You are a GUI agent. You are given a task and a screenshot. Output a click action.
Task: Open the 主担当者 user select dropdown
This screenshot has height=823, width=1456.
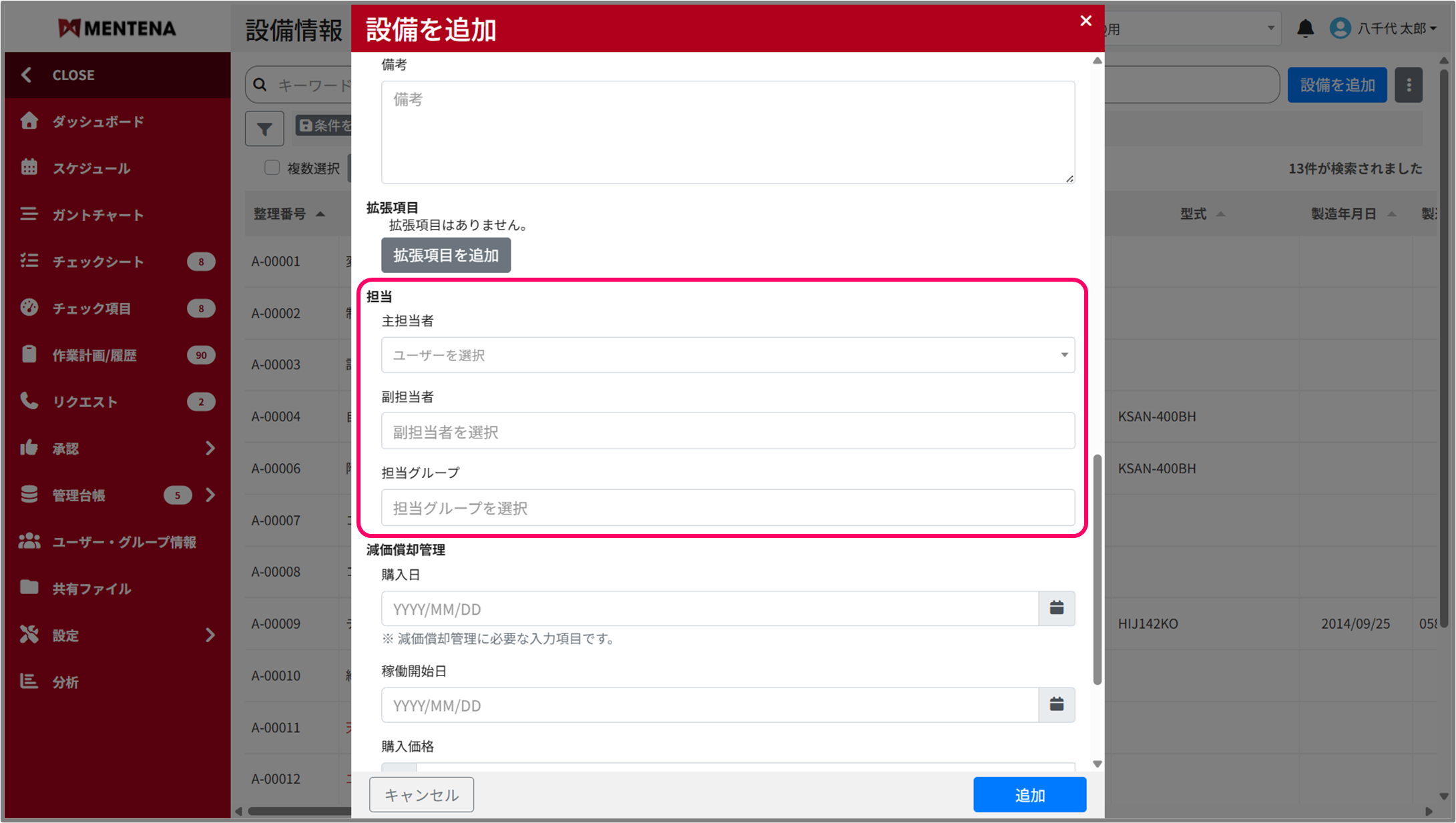tap(728, 355)
